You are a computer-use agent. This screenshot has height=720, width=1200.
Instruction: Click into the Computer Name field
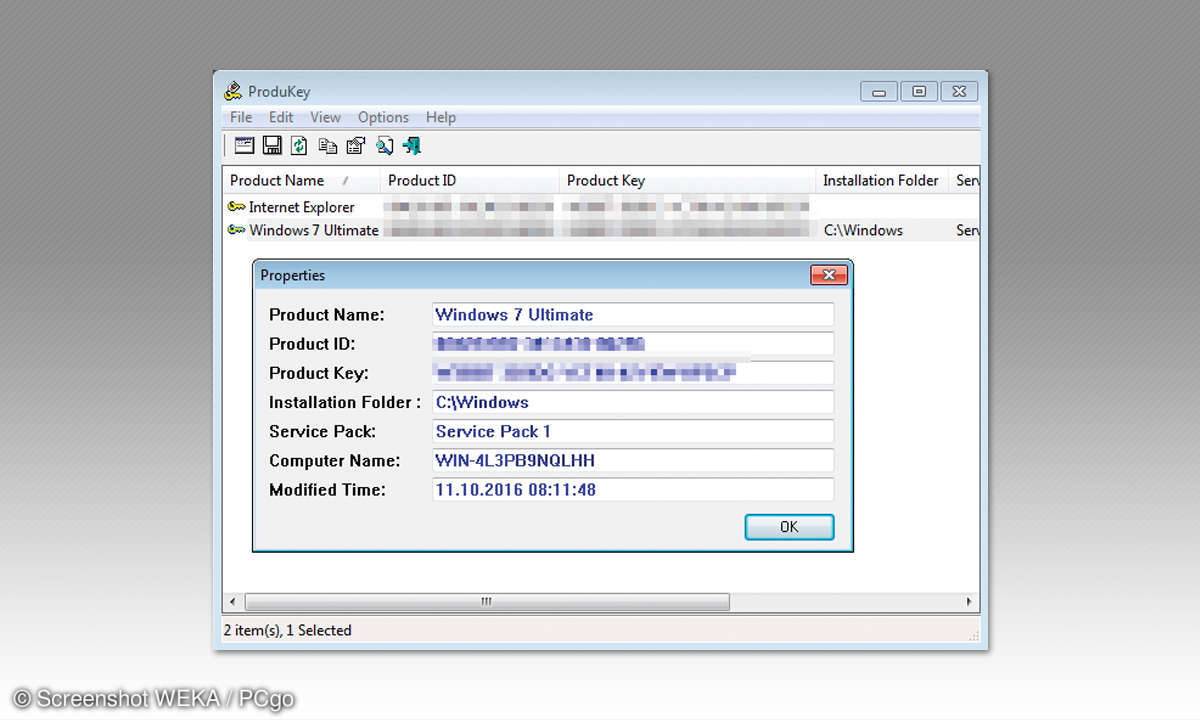(x=632, y=461)
